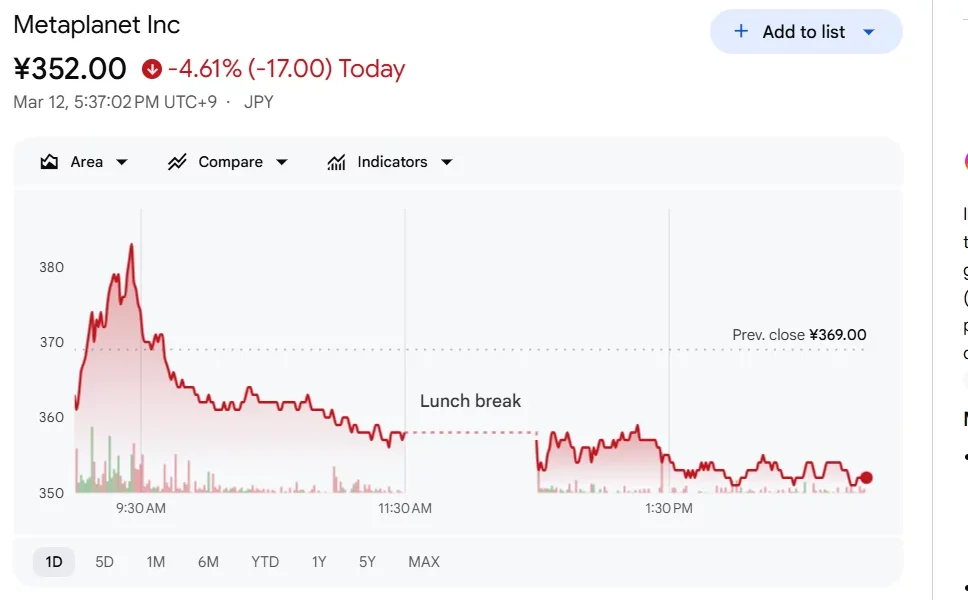
Task: Reselect the 1D tab
Action: click(53, 562)
